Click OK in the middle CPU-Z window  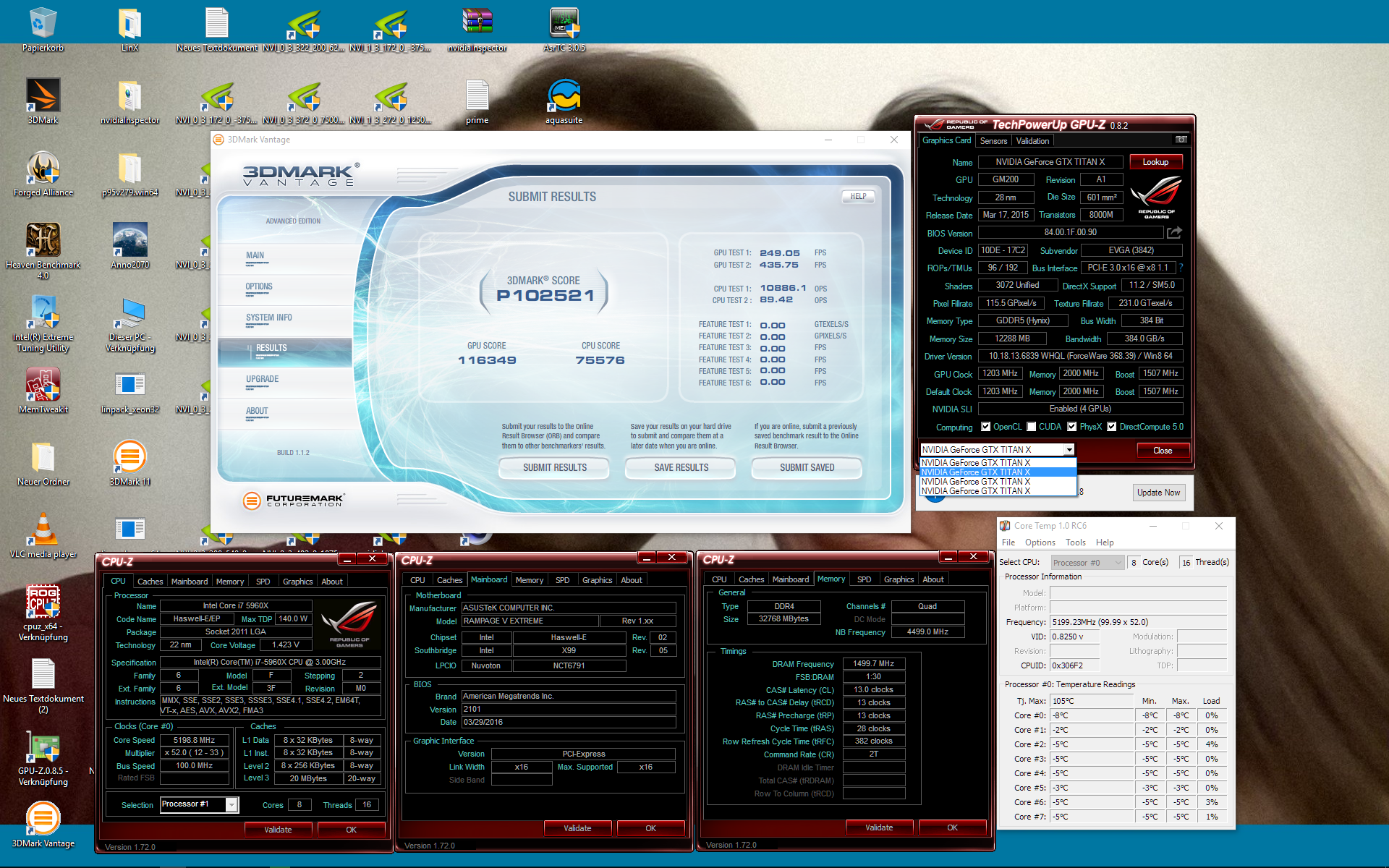pyautogui.click(x=650, y=828)
